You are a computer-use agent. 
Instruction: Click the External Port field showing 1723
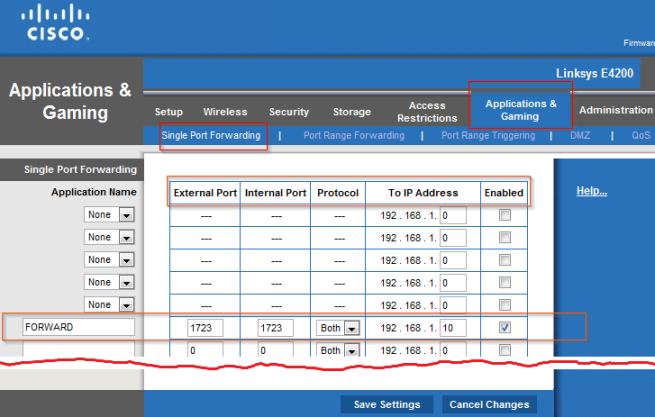[205, 328]
